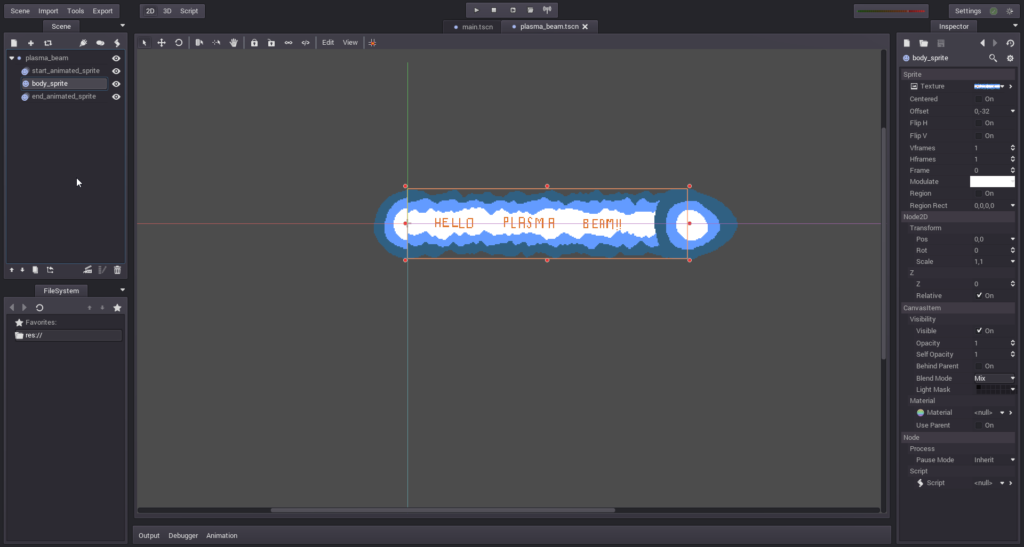Open the Import menu
Viewport: 1024px width, 547px height.
pos(48,11)
